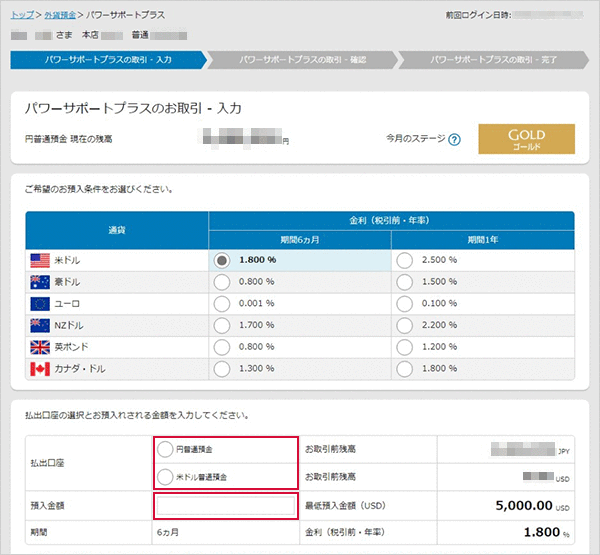Click the Canadian flag icon
This screenshot has height=555, width=600.
coord(40,369)
